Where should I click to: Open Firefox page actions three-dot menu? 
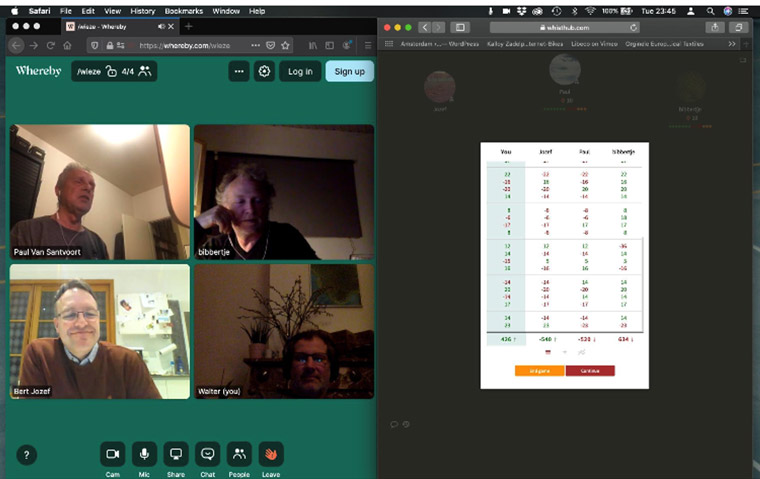click(x=255, y=46)
